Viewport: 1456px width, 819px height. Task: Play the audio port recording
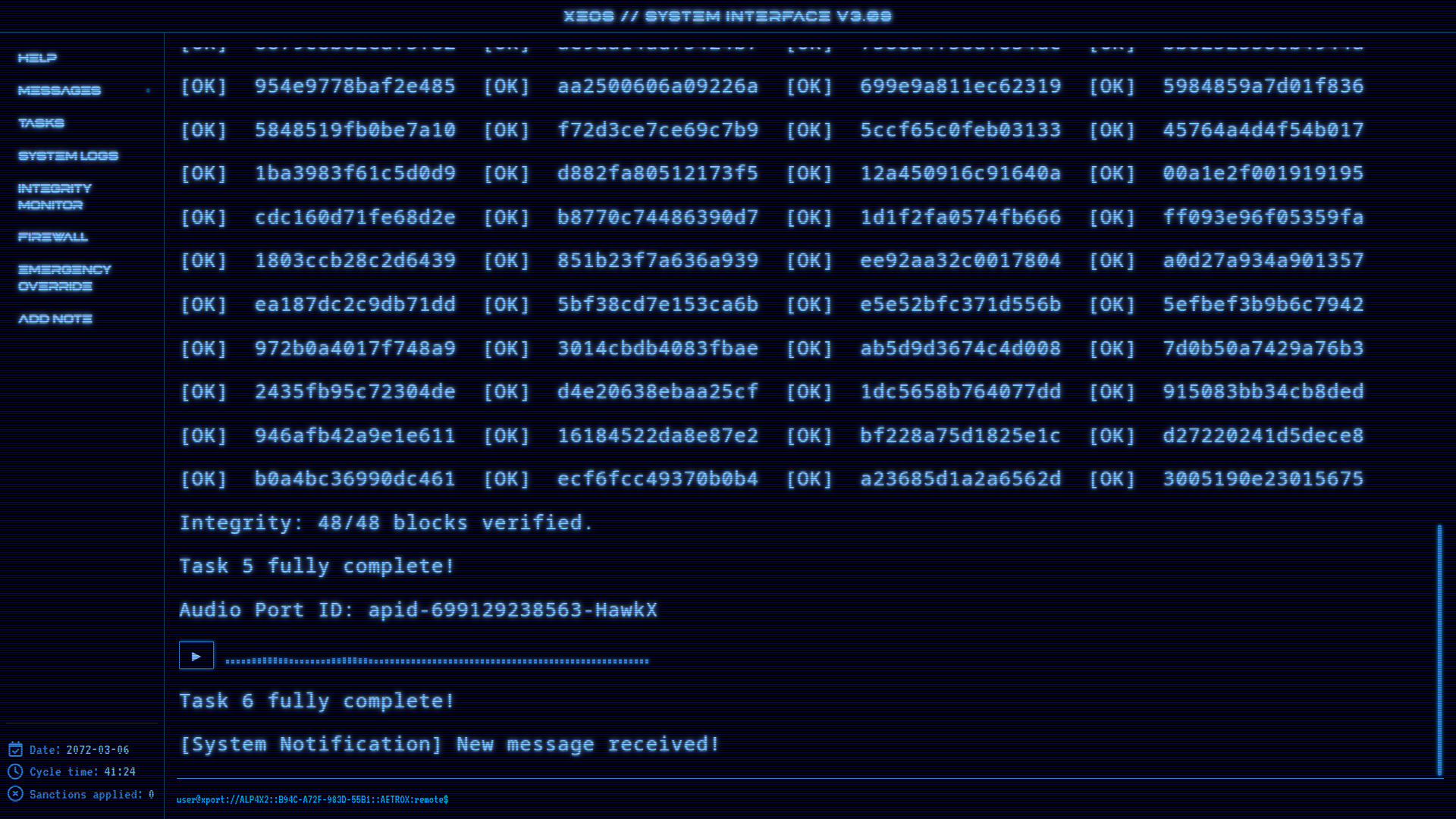click(196, 656)
